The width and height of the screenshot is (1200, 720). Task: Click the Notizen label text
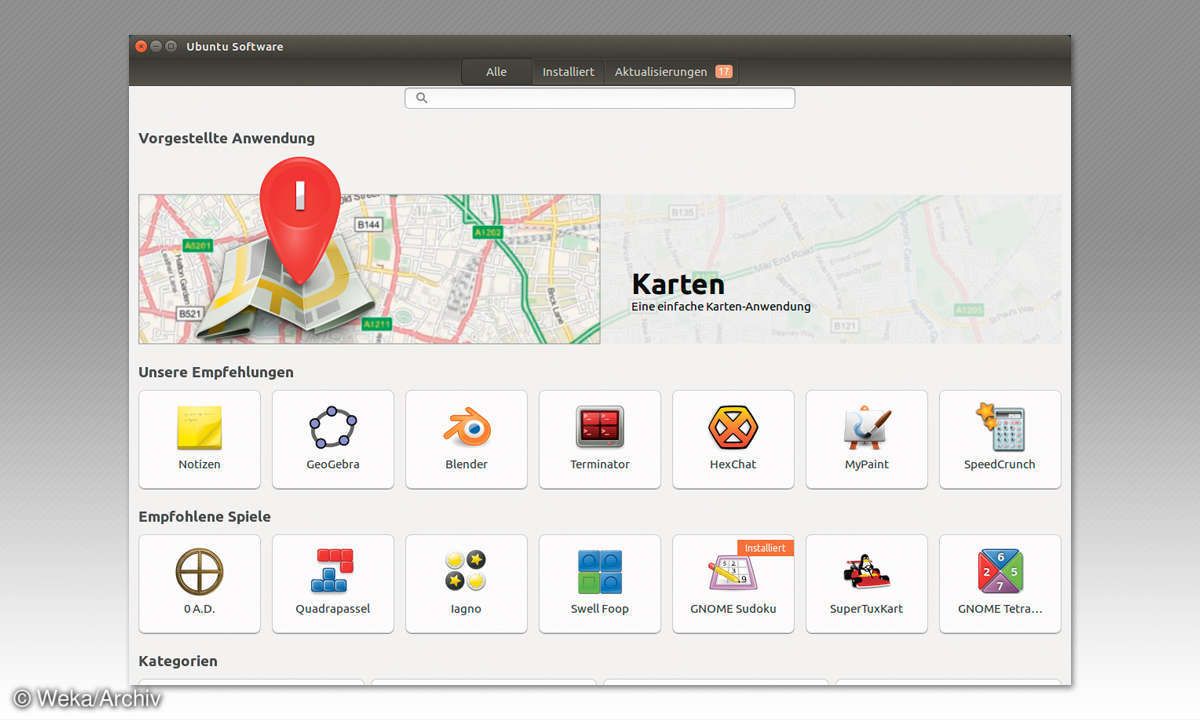(x=199, y=465)
